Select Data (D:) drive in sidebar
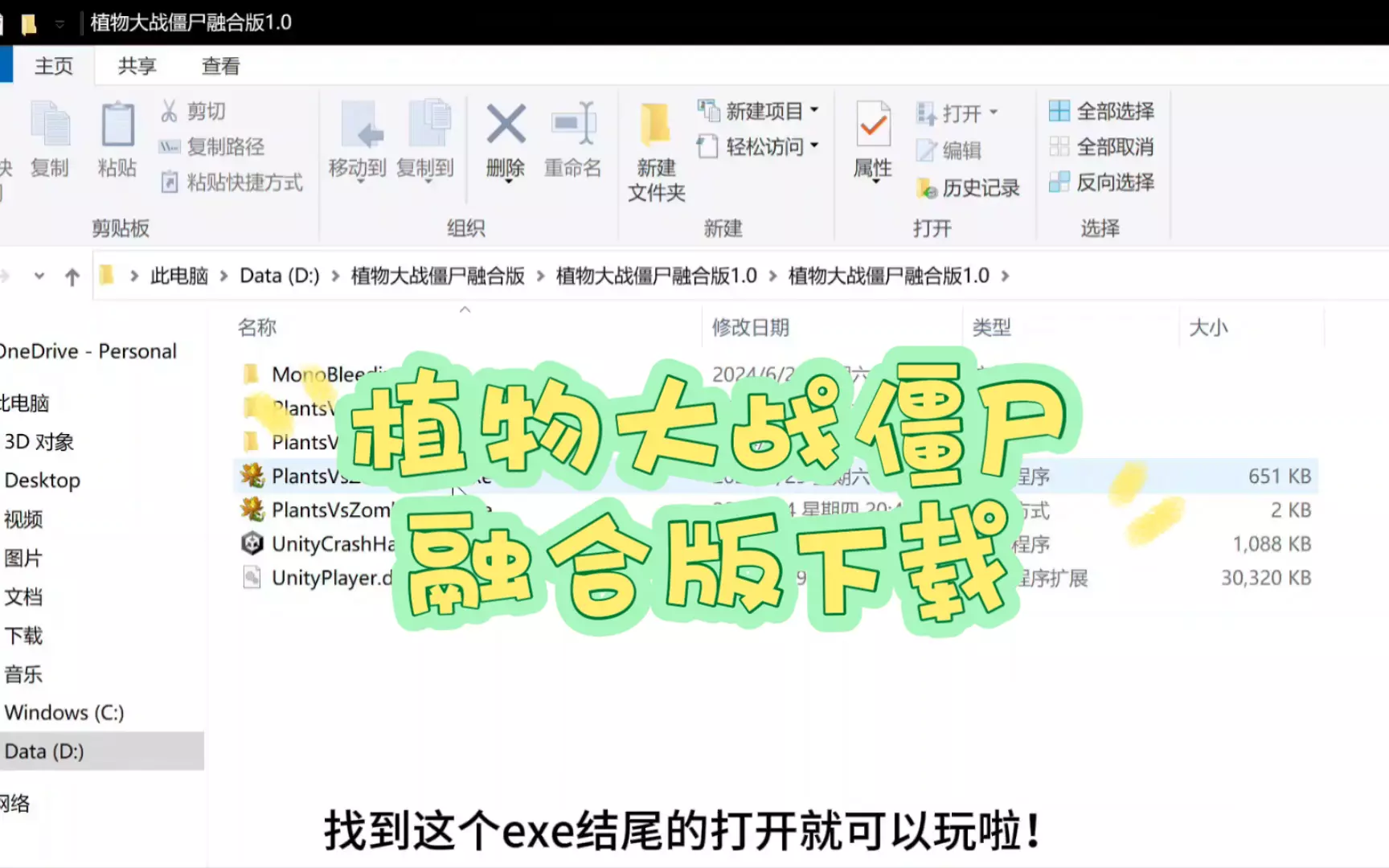 click(44, 751)
